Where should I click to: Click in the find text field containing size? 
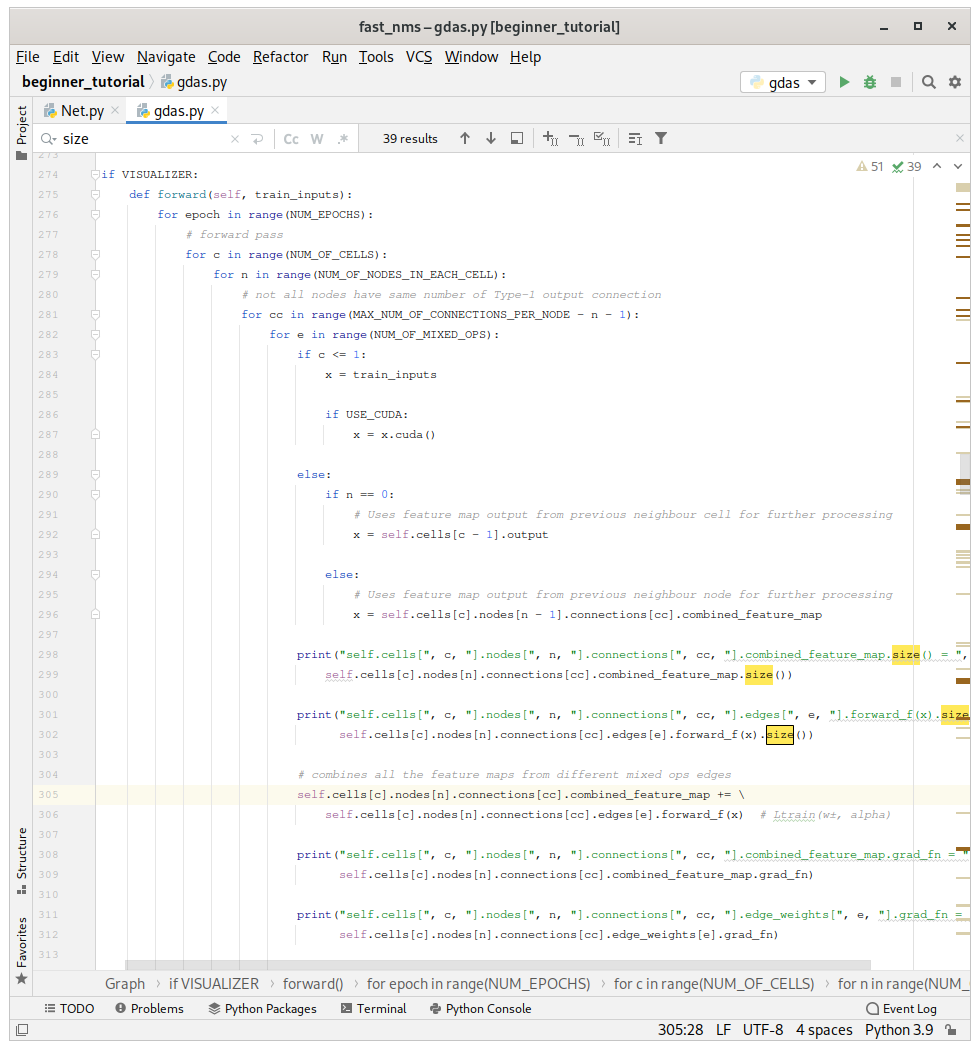(x=140, y=139)
